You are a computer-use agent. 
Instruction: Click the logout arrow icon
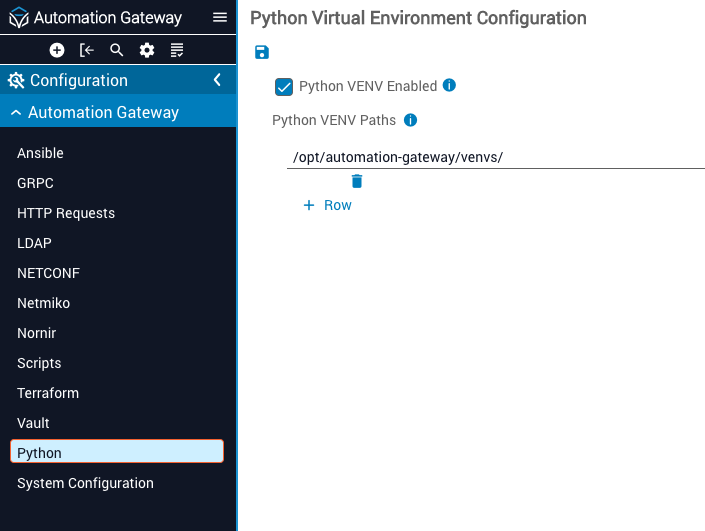point(87,50)
